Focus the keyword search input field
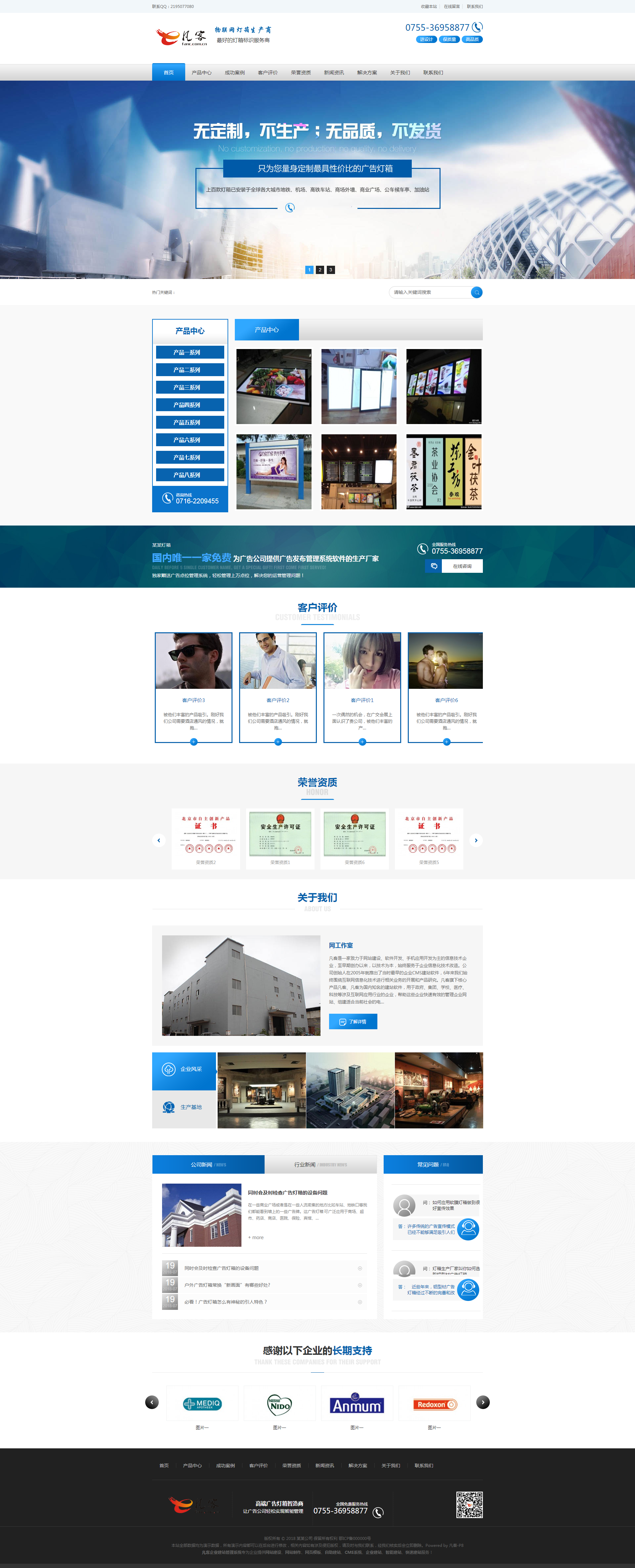Image resolution: width=635 pixels, height=1568 pixels. tap(430, 292)
